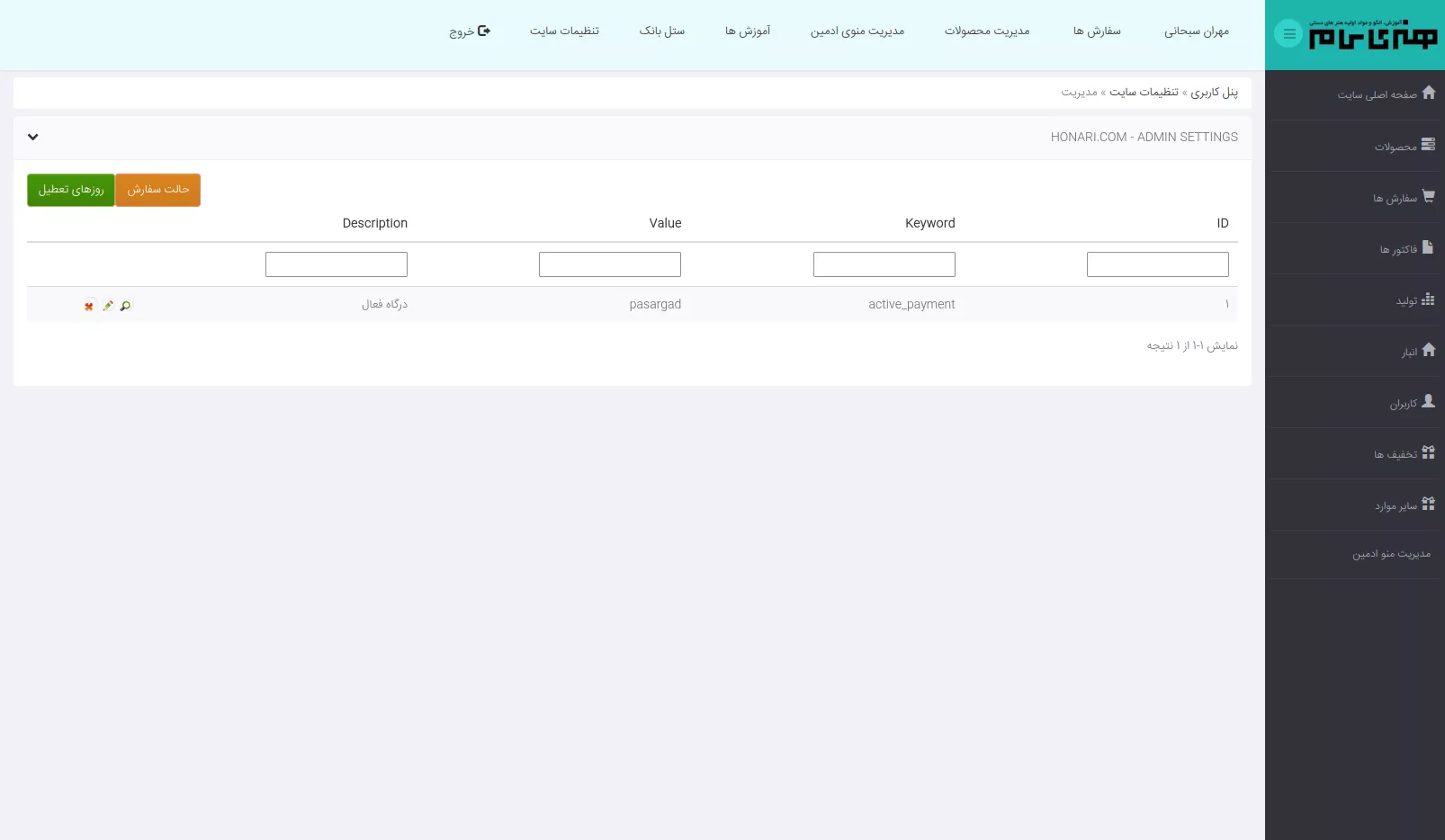The image size is (1445, 840).
Task: Open the مهران سبحانی user menu
Action: (1197, 31)
